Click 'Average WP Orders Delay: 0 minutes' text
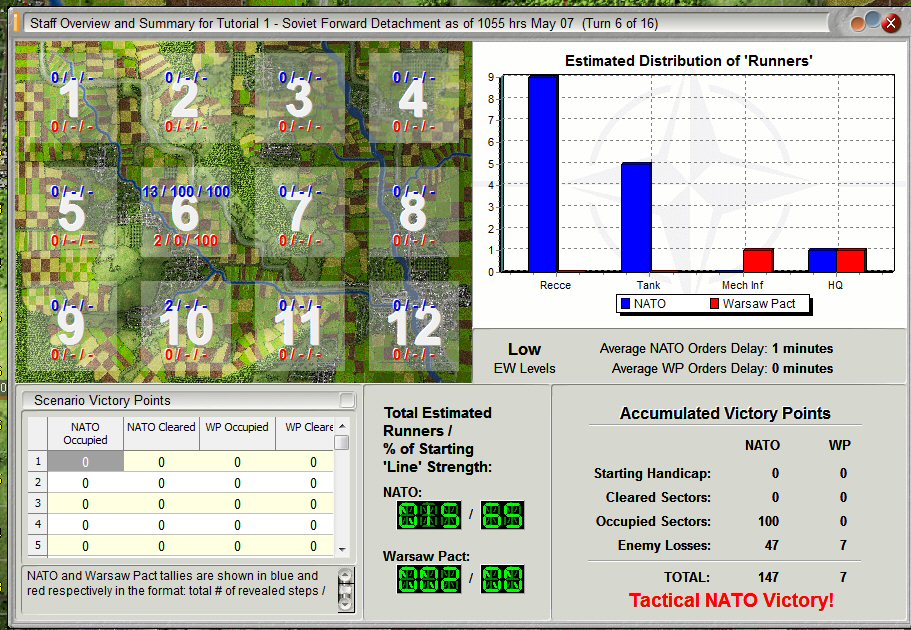Image resolution: width=911 pixels, height=630 pixels. (722, 368)
